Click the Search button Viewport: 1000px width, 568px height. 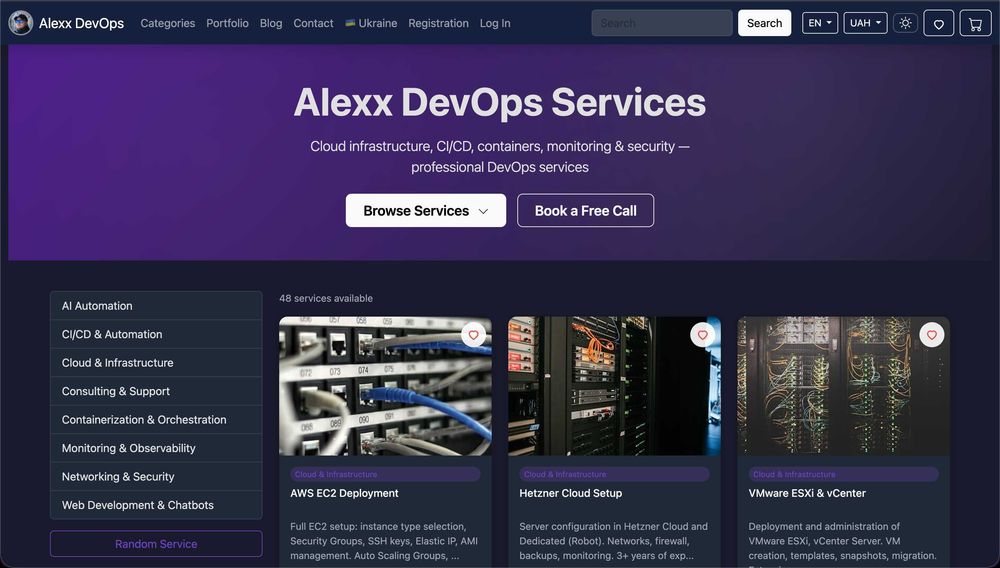click(764, 23)
